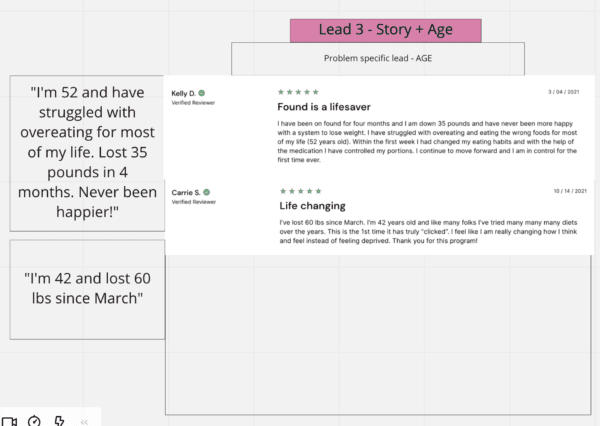Click the 'Life changing' review title
This screenshot has height=426, width=600.
312,206
